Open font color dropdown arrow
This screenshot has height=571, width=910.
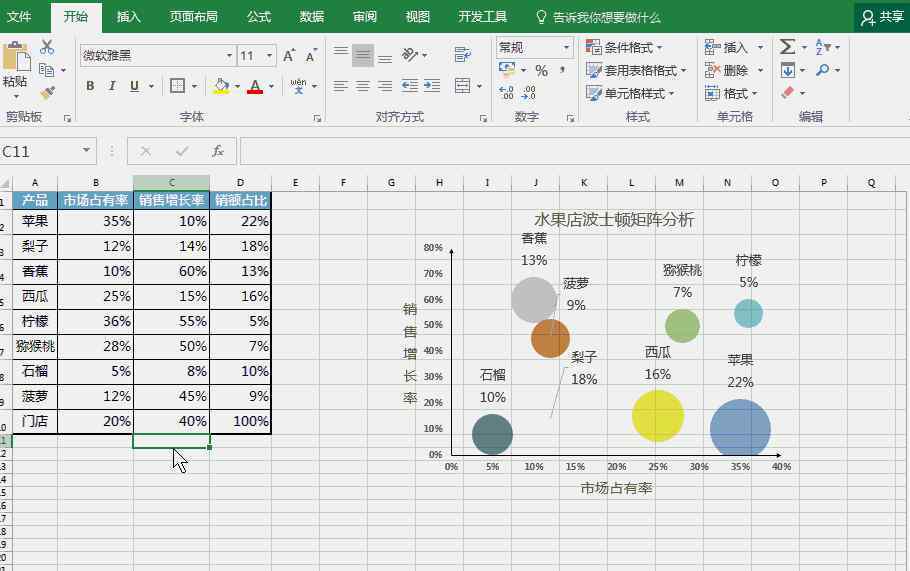point(271,87)
